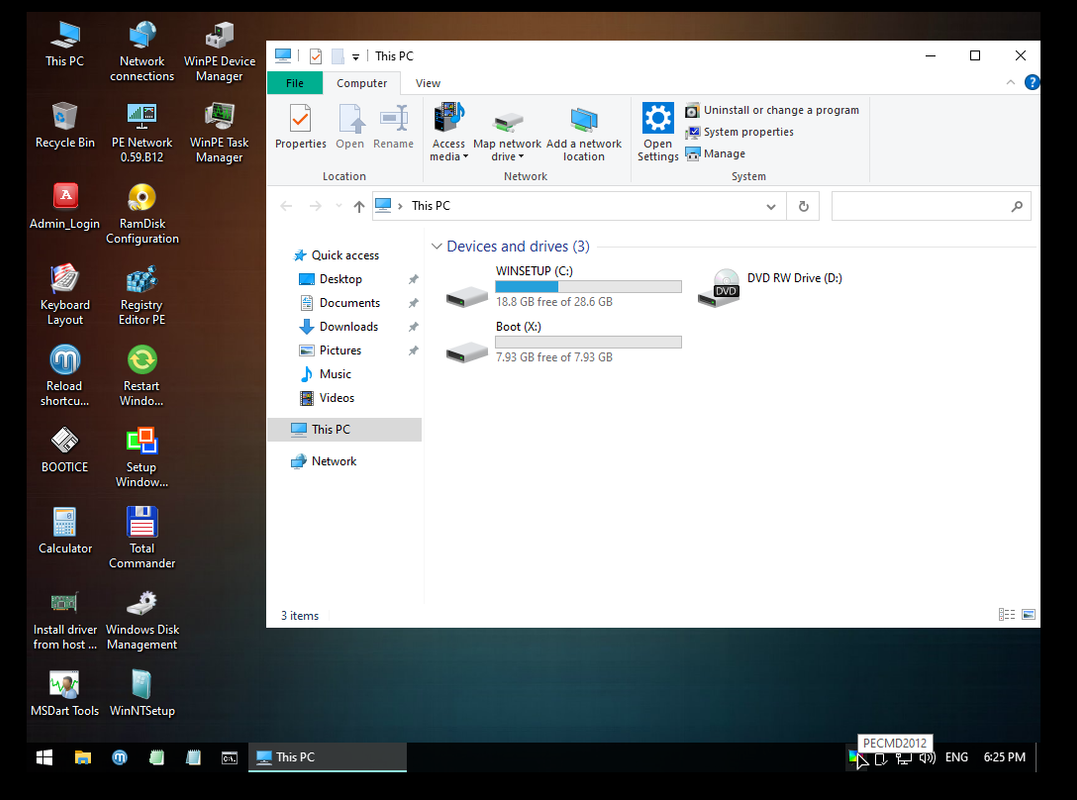The width and height of the screenshot is (1077, 800).
Task: Click Manage in System group
Action: [715, 154]
